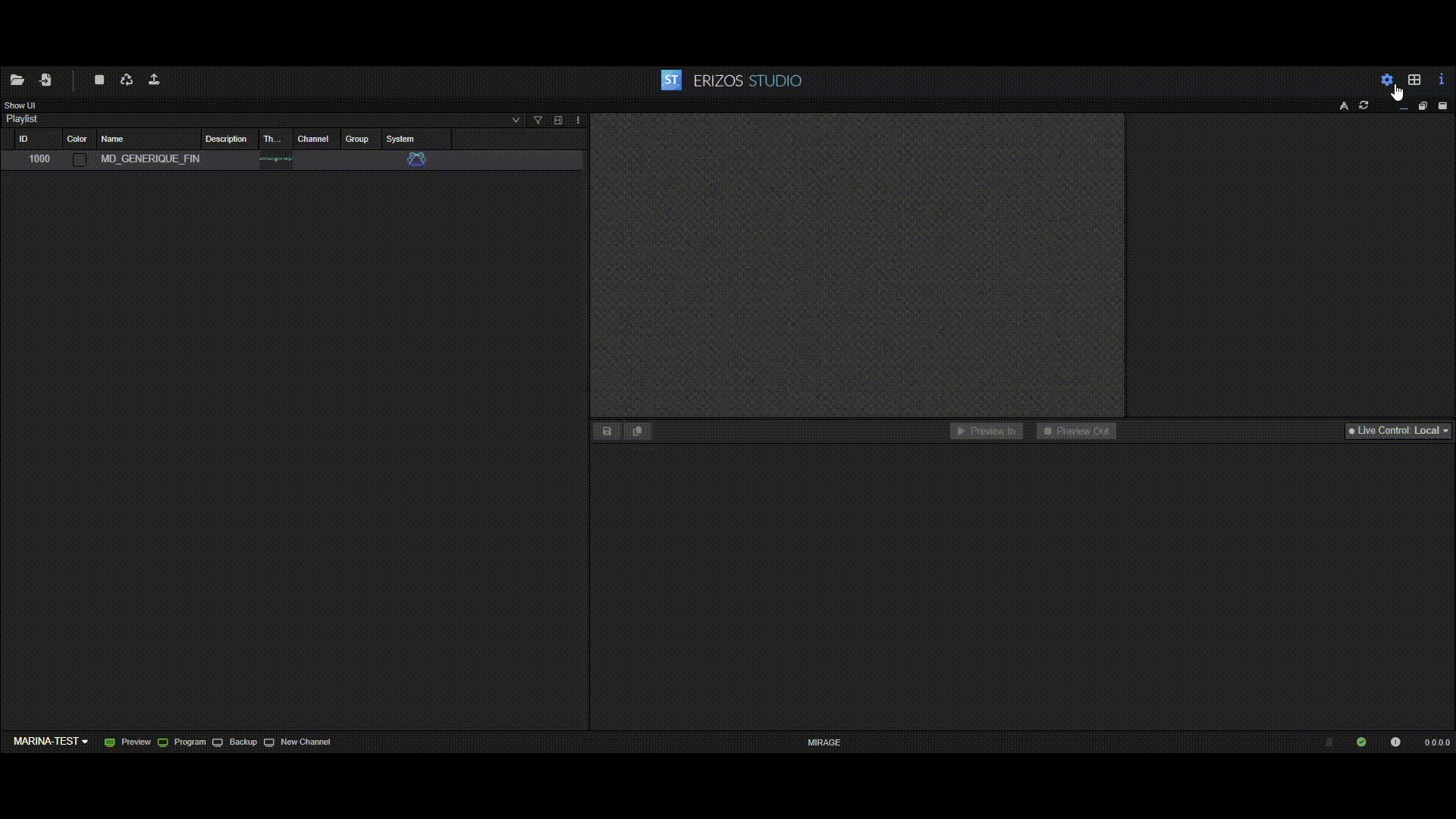Click the Preview In button
The height and width of the screenshot is (819, 1456).
point(986,431)
